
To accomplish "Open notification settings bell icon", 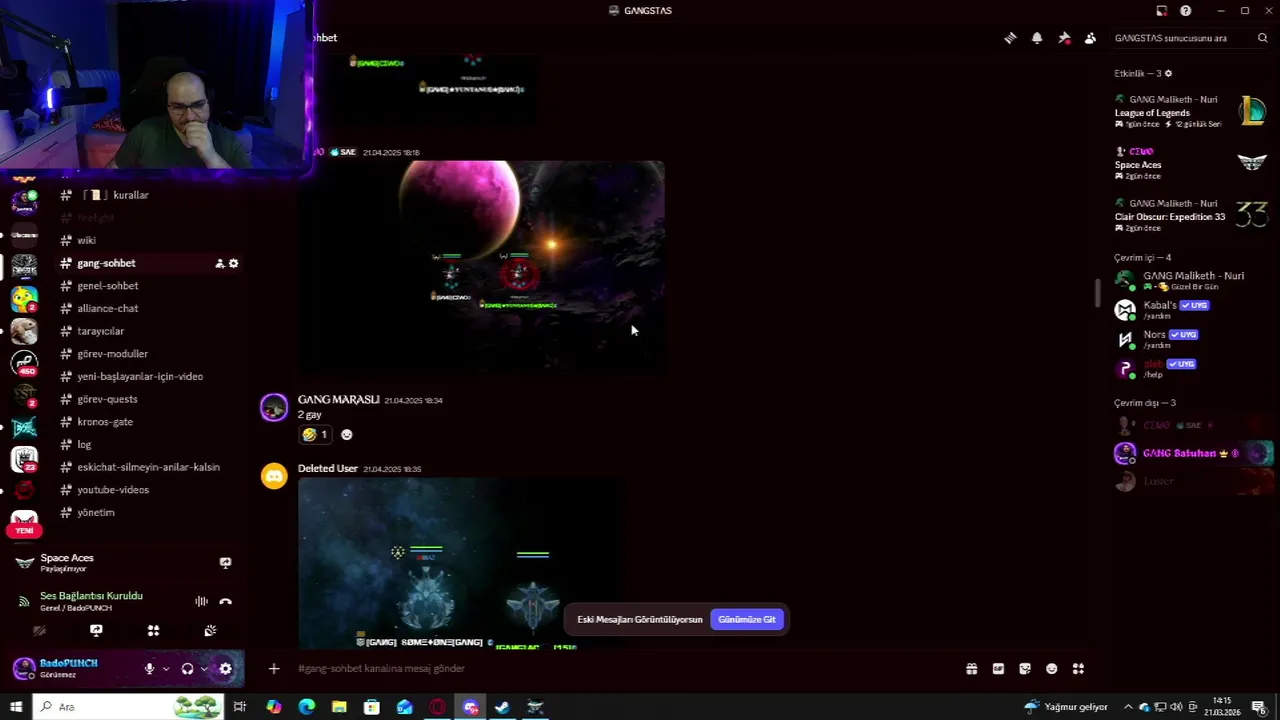I will click(1037, 38).
